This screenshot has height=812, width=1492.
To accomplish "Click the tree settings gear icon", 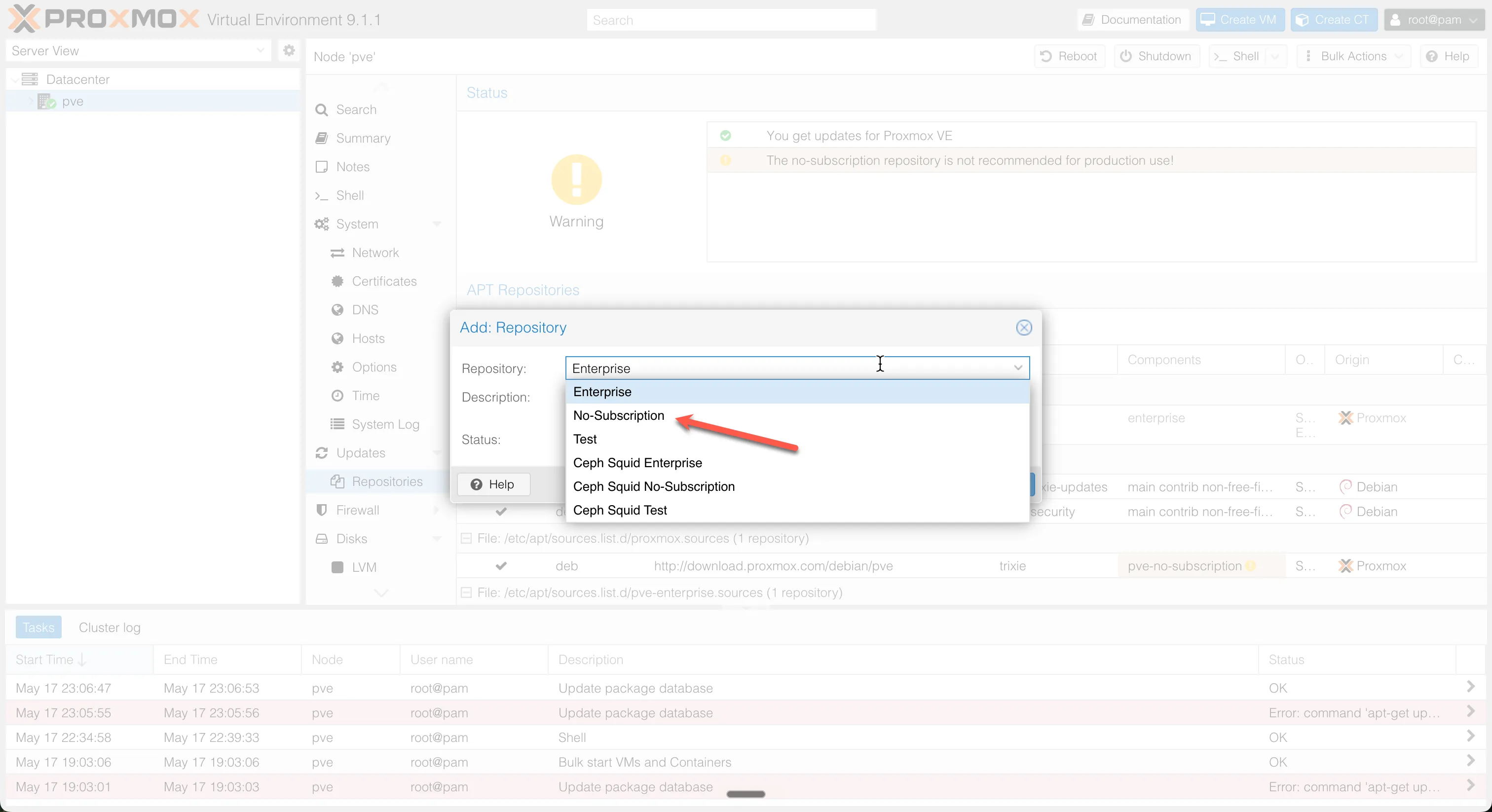I will tap(289, 50).
